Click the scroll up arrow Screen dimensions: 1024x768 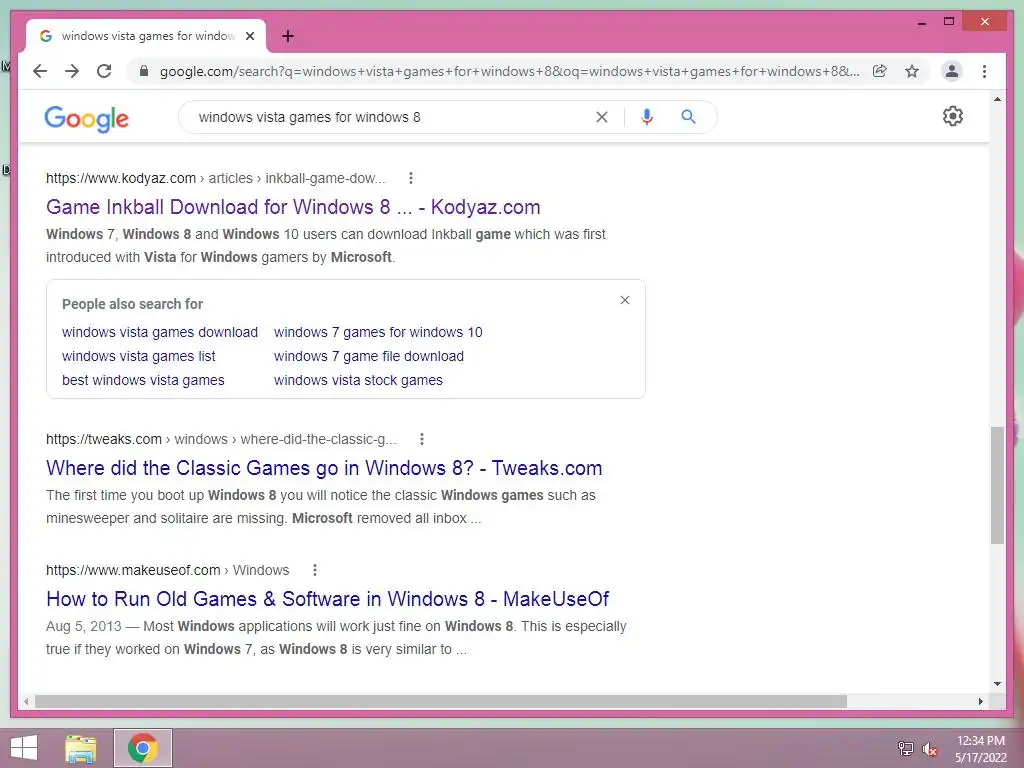(x=997, y=99)
